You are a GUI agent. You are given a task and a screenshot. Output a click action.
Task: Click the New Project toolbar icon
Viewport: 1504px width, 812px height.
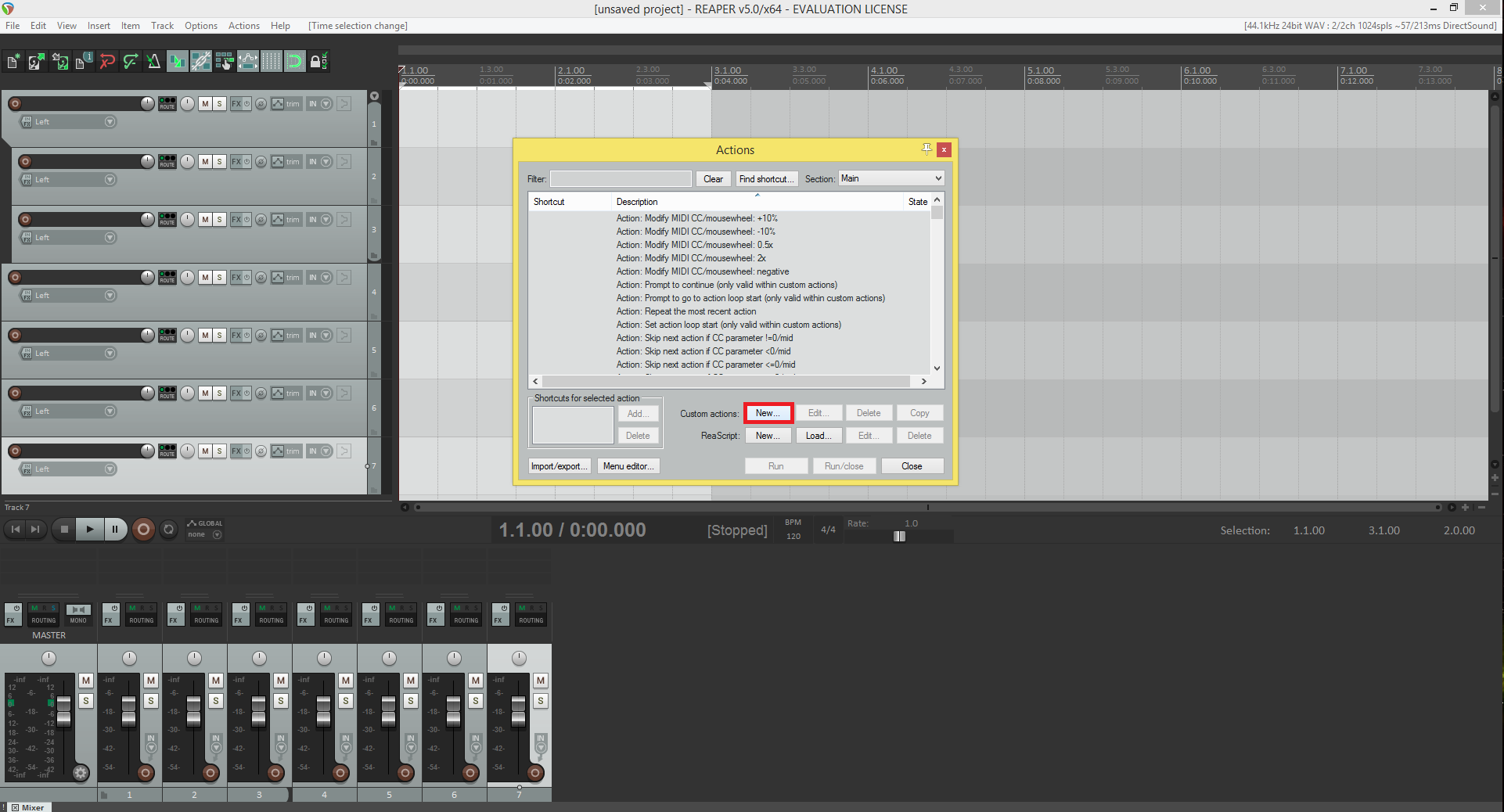pos(13,61)
